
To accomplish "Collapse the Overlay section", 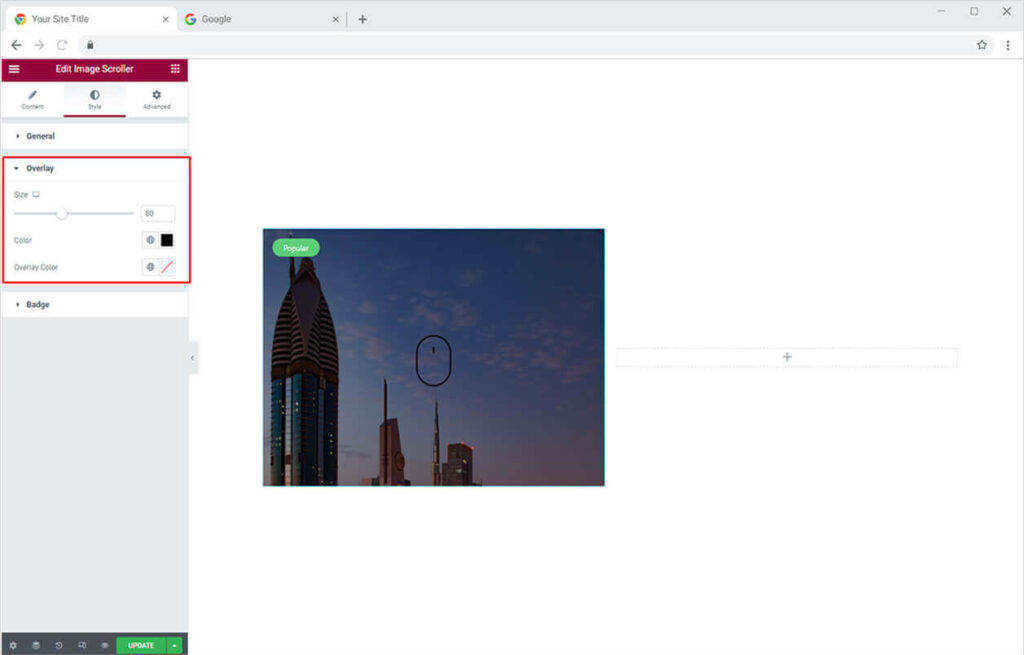I will pos(40,169).
